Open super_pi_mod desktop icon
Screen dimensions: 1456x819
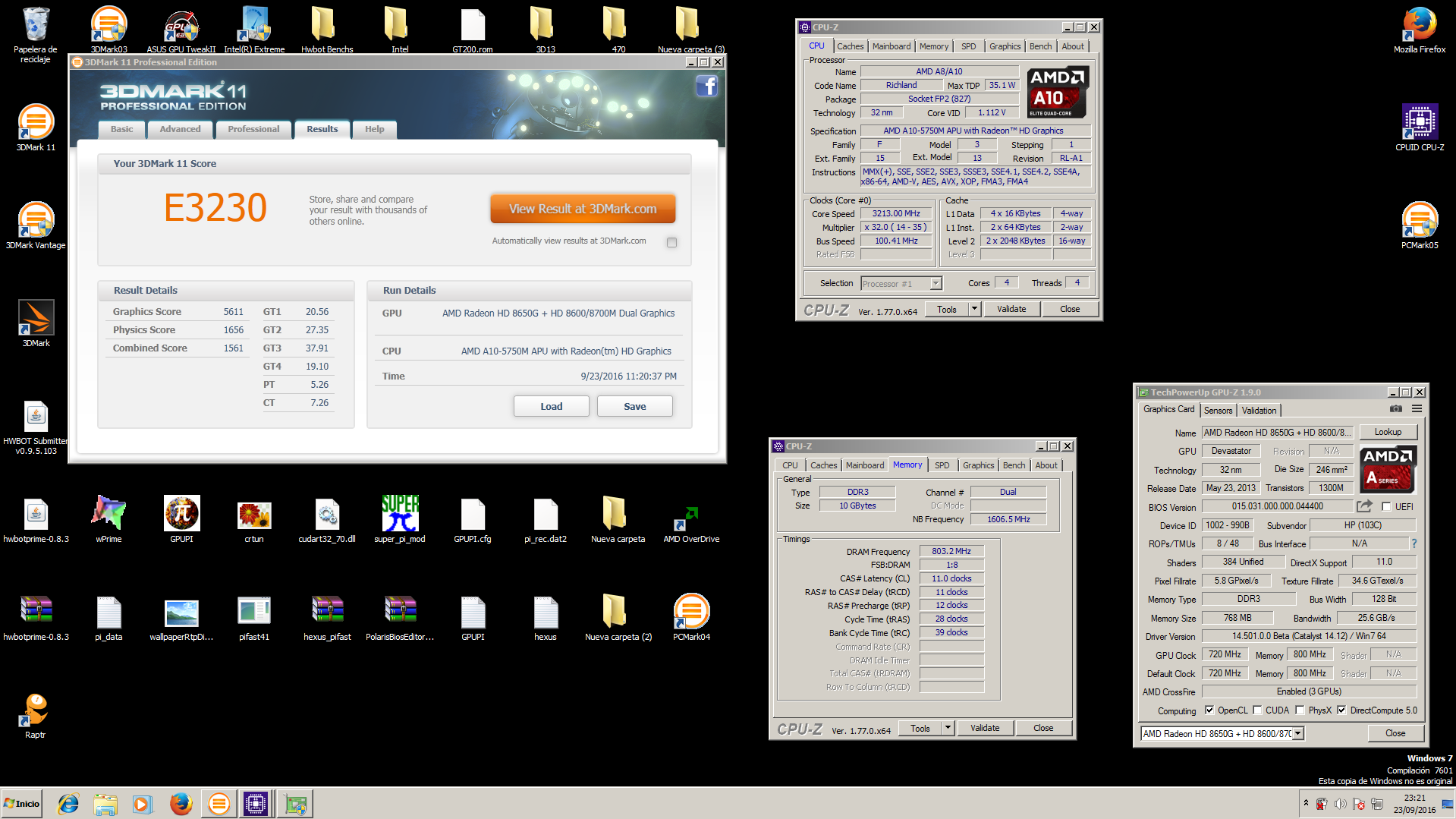pos(400,519)
